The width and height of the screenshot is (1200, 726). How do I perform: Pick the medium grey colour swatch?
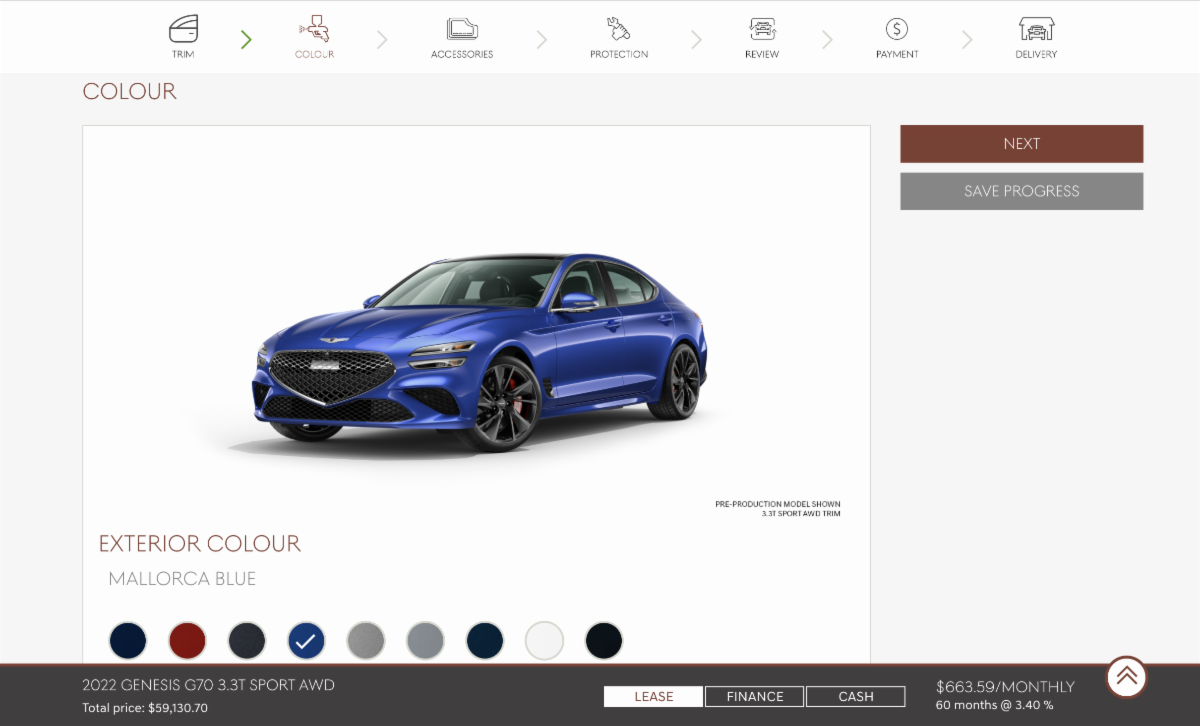(x=366, y=641)
